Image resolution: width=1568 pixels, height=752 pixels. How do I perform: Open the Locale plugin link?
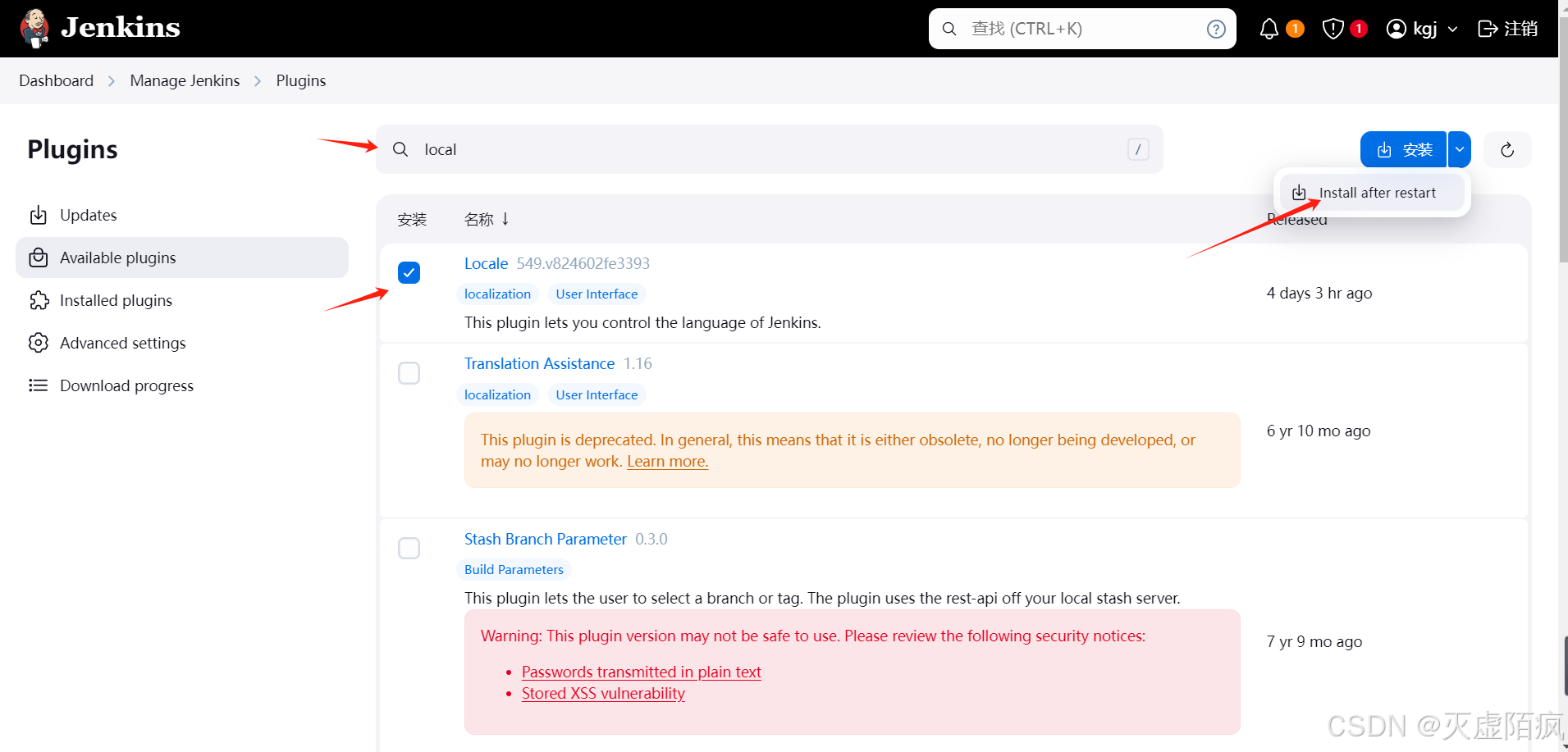pos(486,263)
